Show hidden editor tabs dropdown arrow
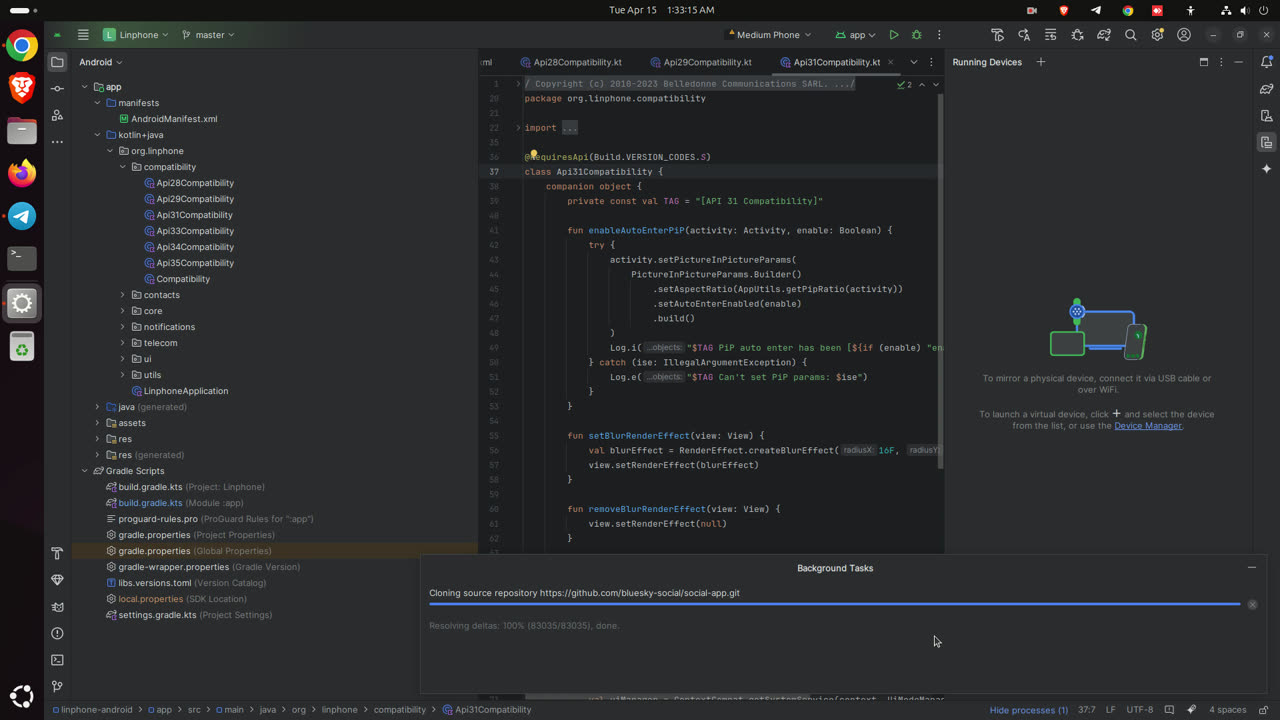The width and height of the screenshot is (1280, 720). coord(913,62)
